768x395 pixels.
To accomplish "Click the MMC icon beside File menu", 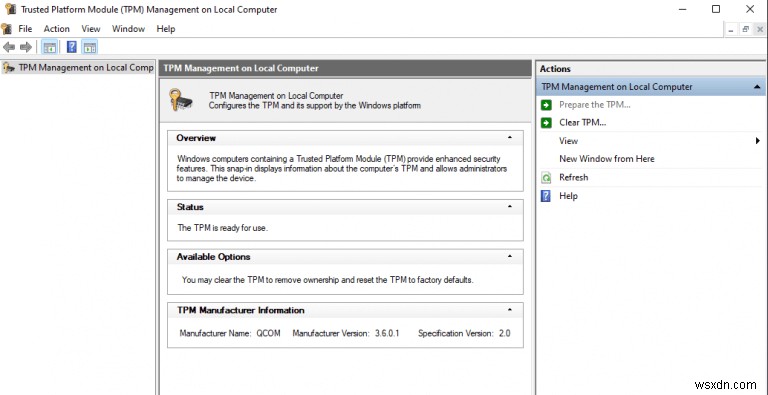I will 6,28.
